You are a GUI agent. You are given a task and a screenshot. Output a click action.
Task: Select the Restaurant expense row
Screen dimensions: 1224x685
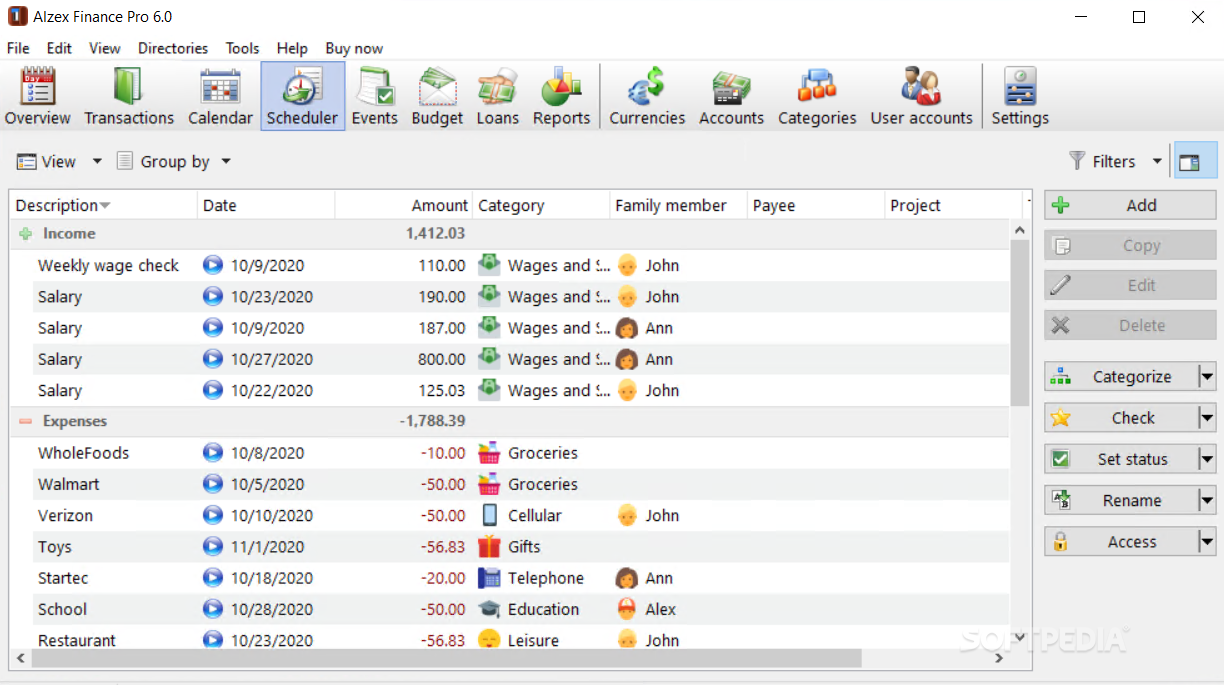tap(510, 640)
